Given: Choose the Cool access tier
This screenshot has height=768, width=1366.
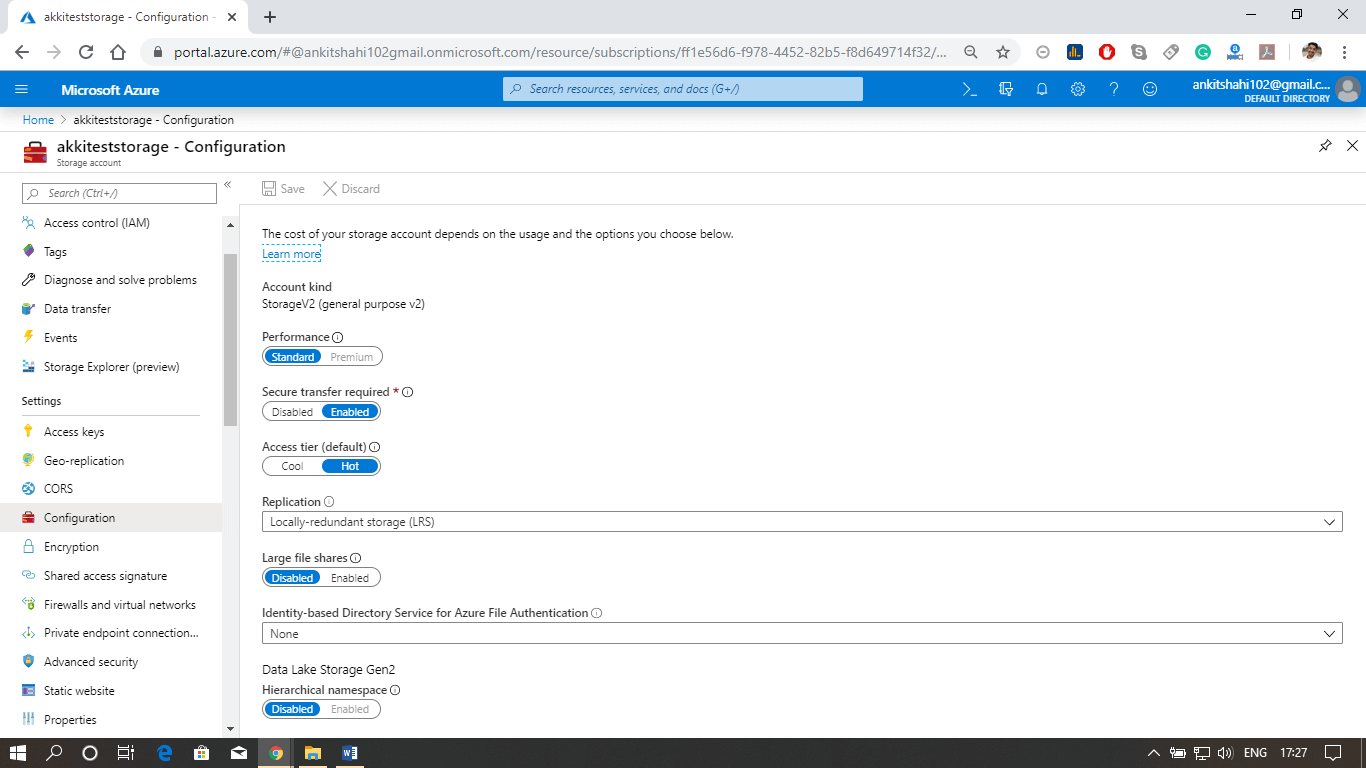Looking at the screenshot, I should [292, 466].
